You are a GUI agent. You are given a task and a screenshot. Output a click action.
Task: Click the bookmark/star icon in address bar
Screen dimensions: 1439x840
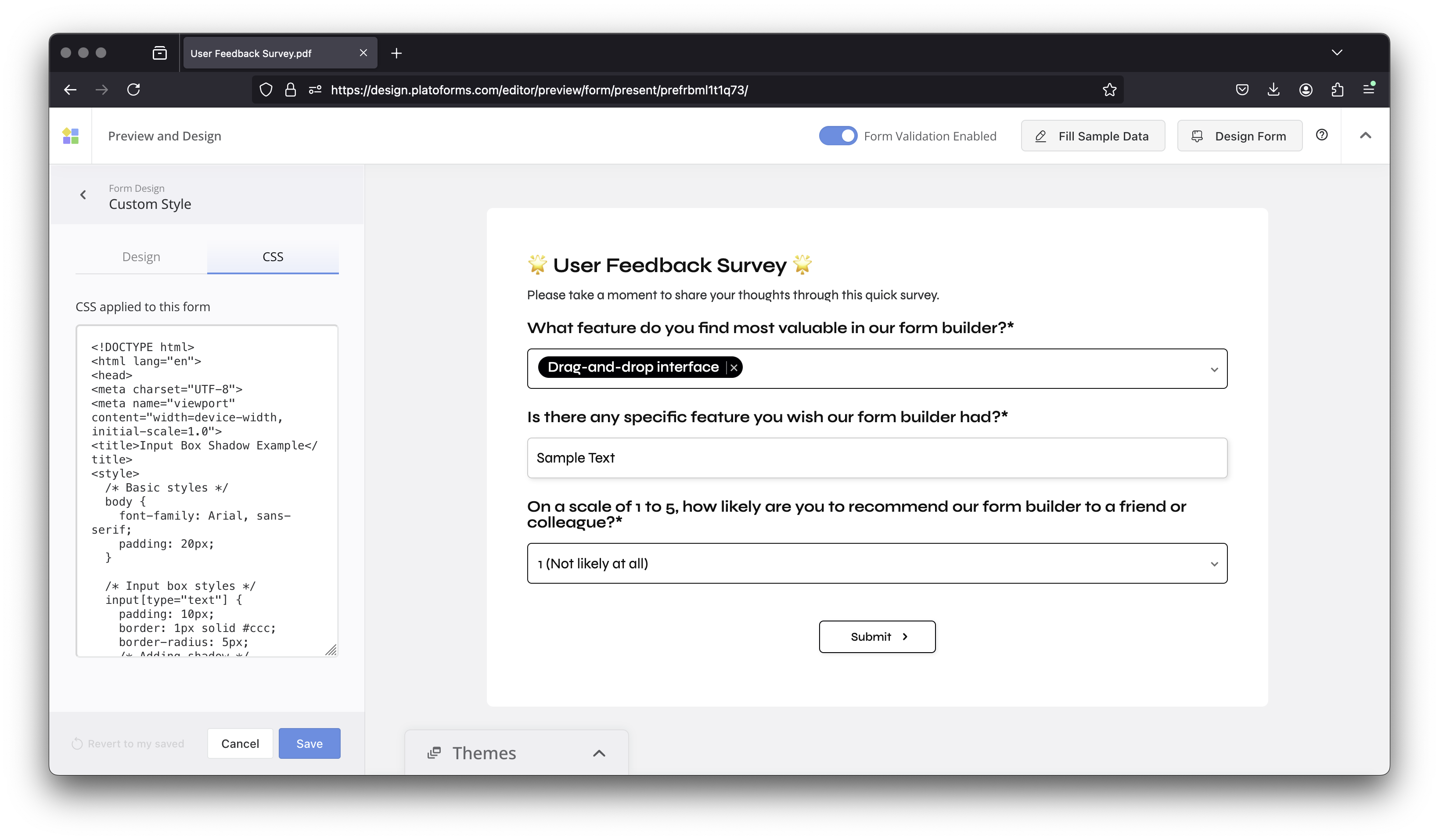[1110, 90]
